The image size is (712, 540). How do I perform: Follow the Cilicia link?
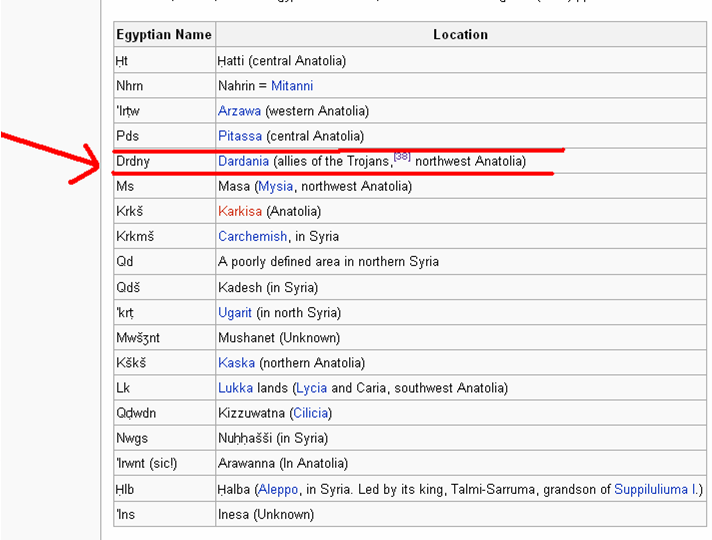(311, 413)
